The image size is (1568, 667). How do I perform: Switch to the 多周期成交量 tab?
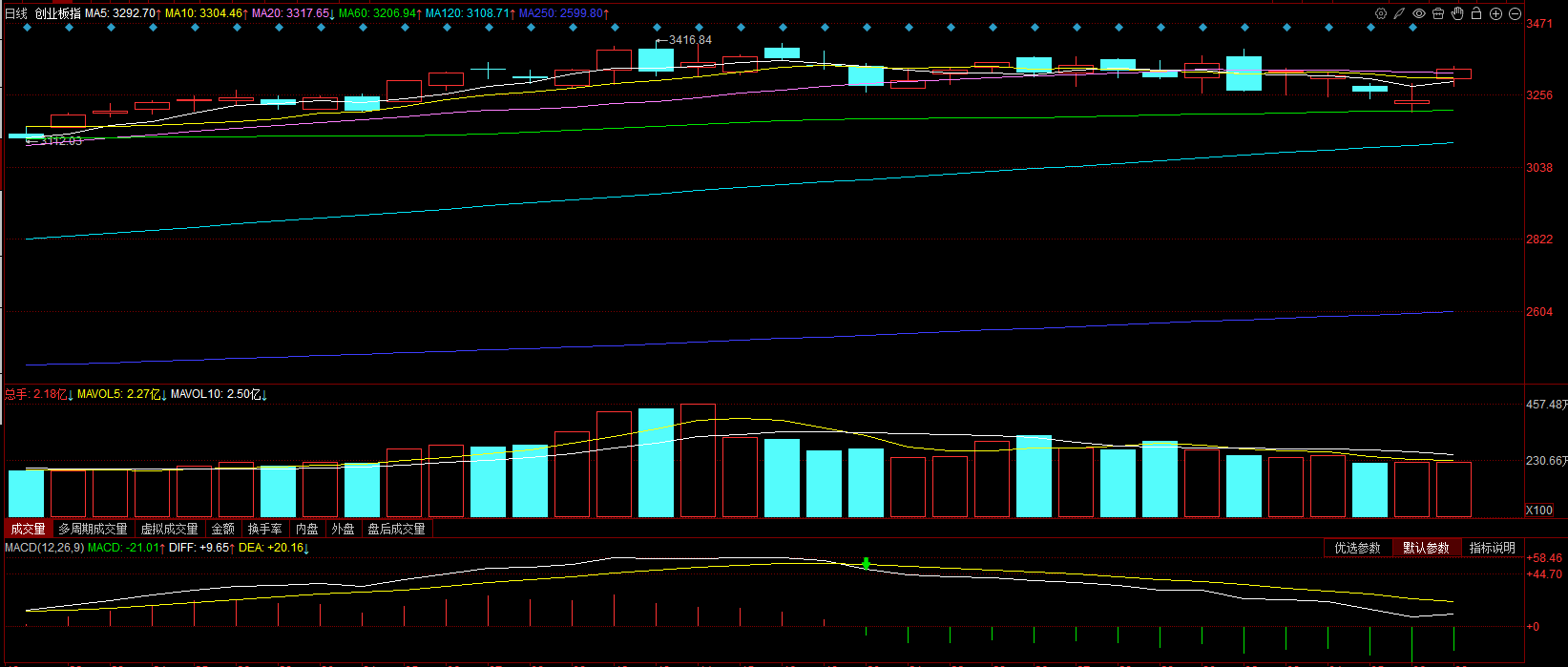(x=93, y=529)
